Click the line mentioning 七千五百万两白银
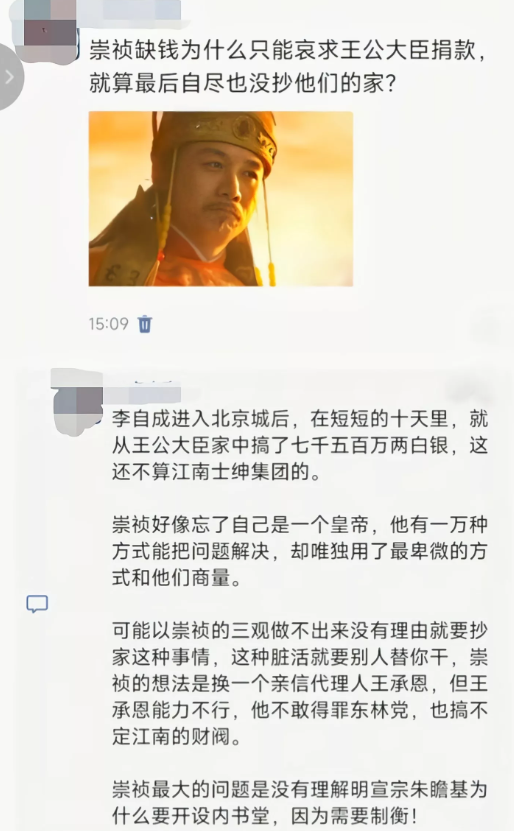 pos(299,445)
